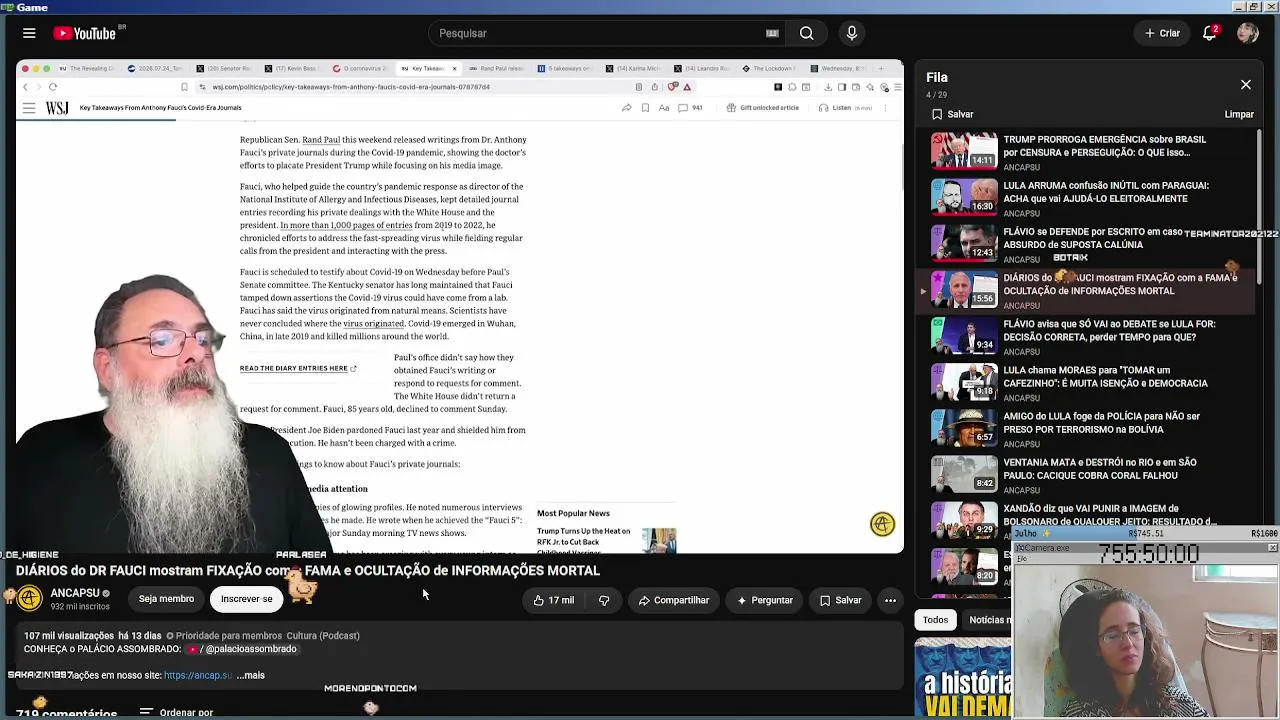Play the TRUMP PRORROGA EMERGÊNCIA thumbnail
This screenshot has height=720, width=1280.
pos(964,151)
